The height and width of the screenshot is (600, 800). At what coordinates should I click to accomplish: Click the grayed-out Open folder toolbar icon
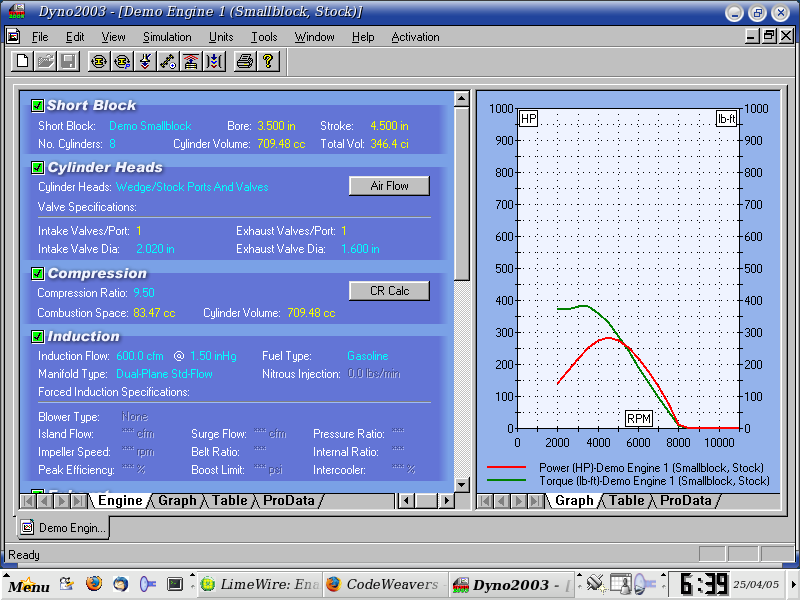click(x=45, y=62)
